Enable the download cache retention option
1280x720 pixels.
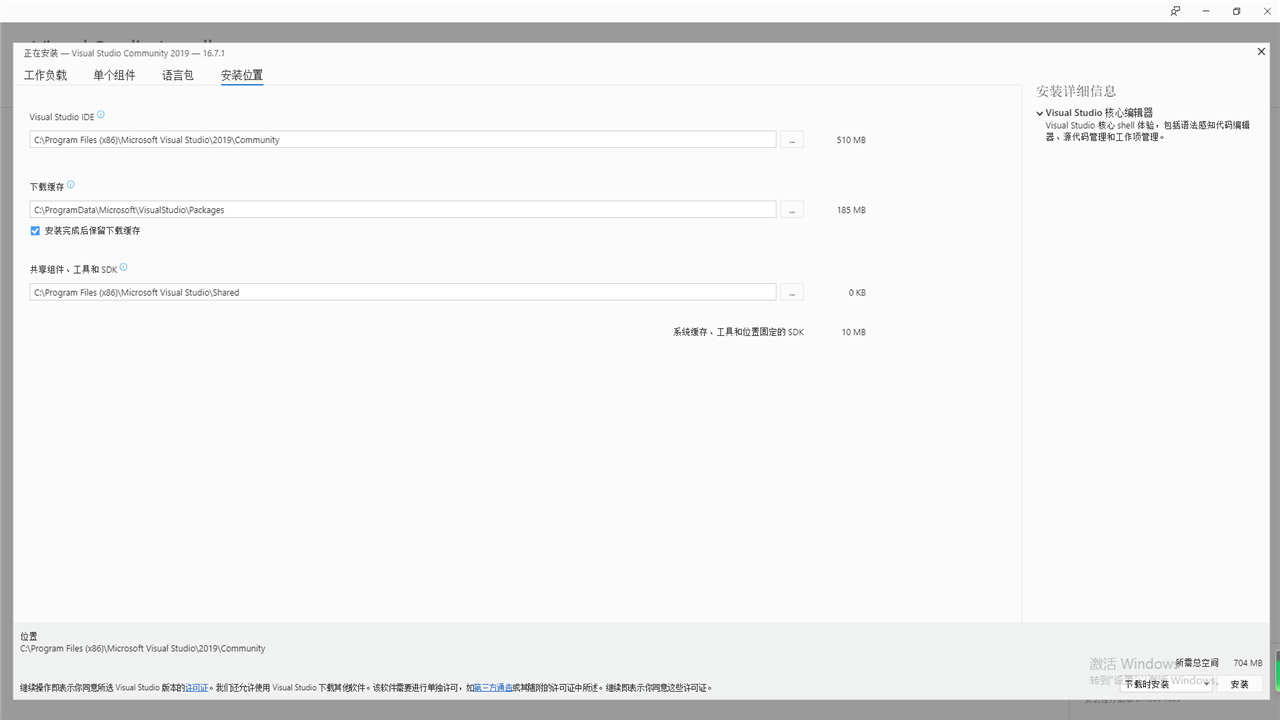[34, 230]
